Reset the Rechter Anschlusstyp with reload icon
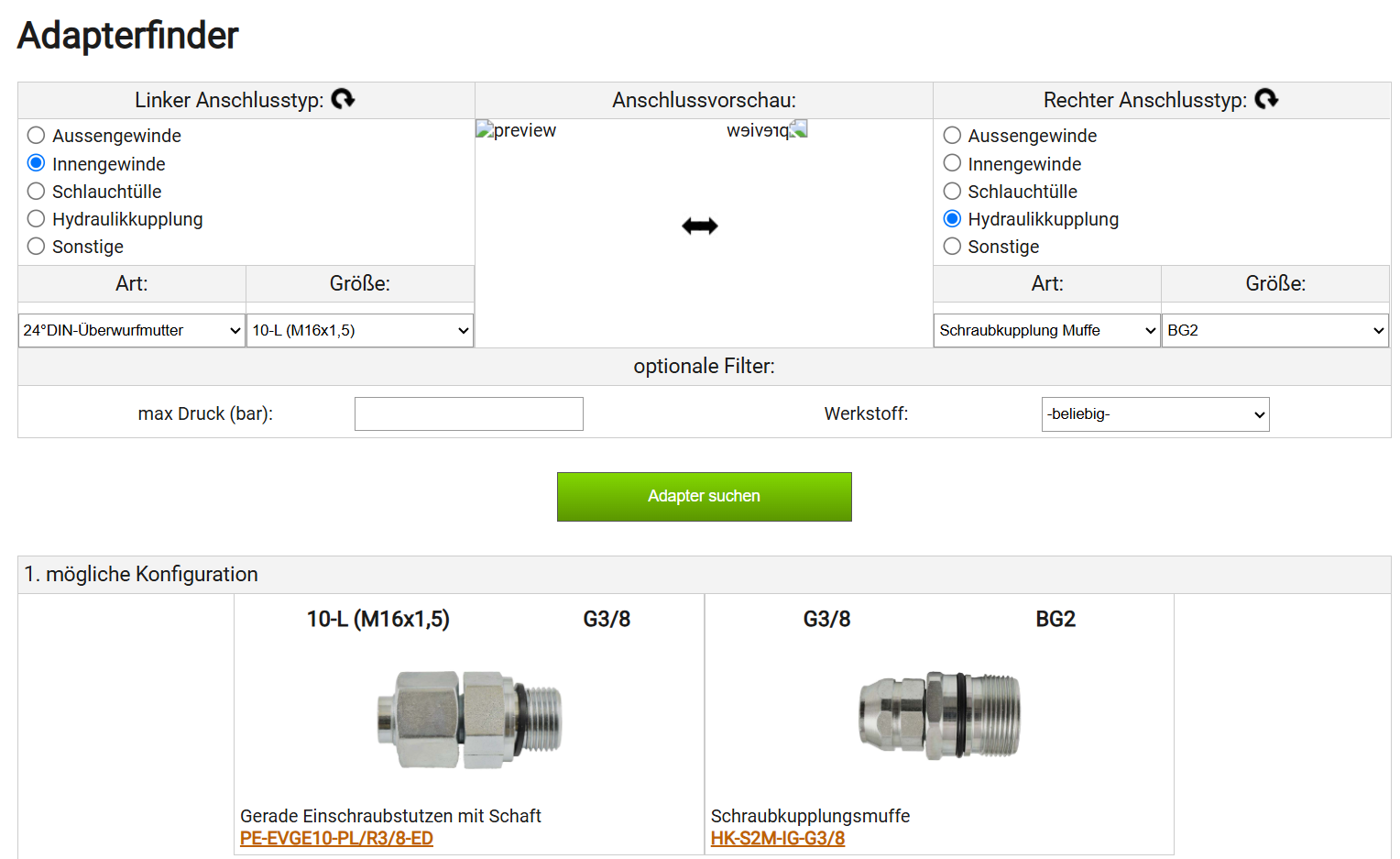1400x859 pixels. (x=1266, y=99)
